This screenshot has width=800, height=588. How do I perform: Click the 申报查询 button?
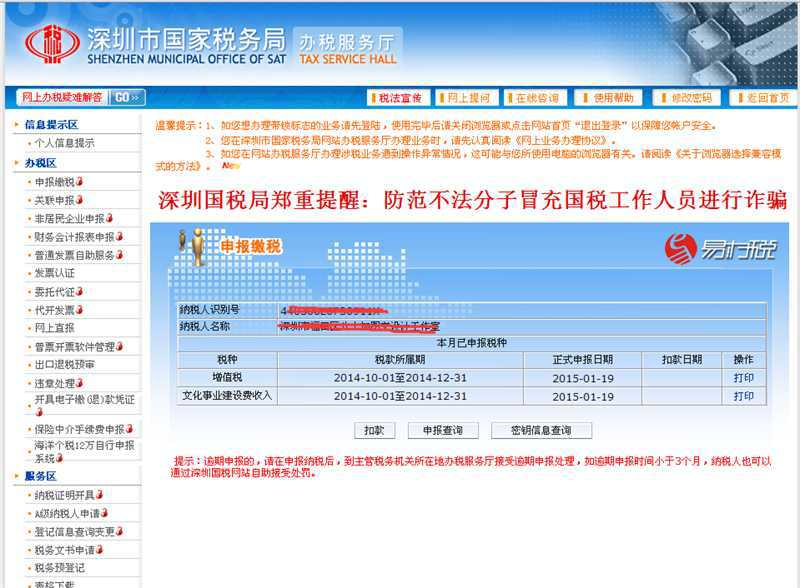(443, 430)
